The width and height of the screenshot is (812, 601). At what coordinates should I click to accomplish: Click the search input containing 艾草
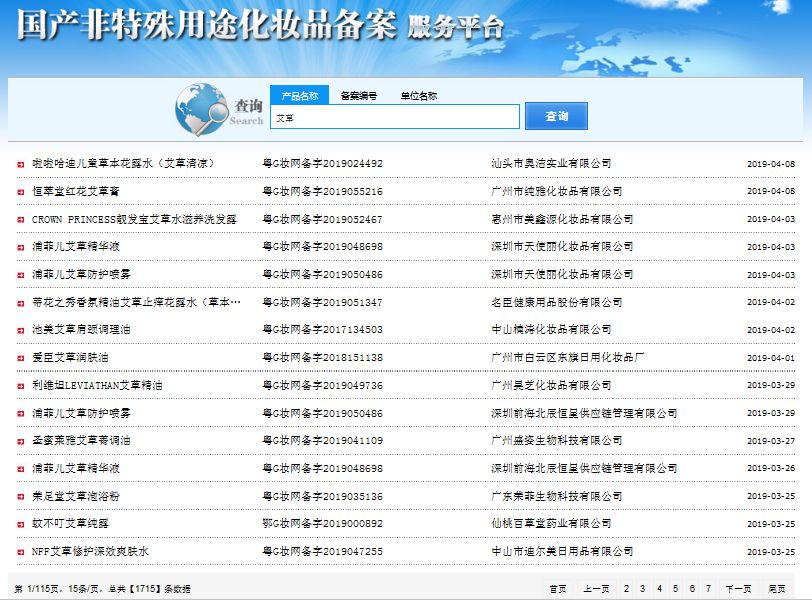(x=395, y=117)
